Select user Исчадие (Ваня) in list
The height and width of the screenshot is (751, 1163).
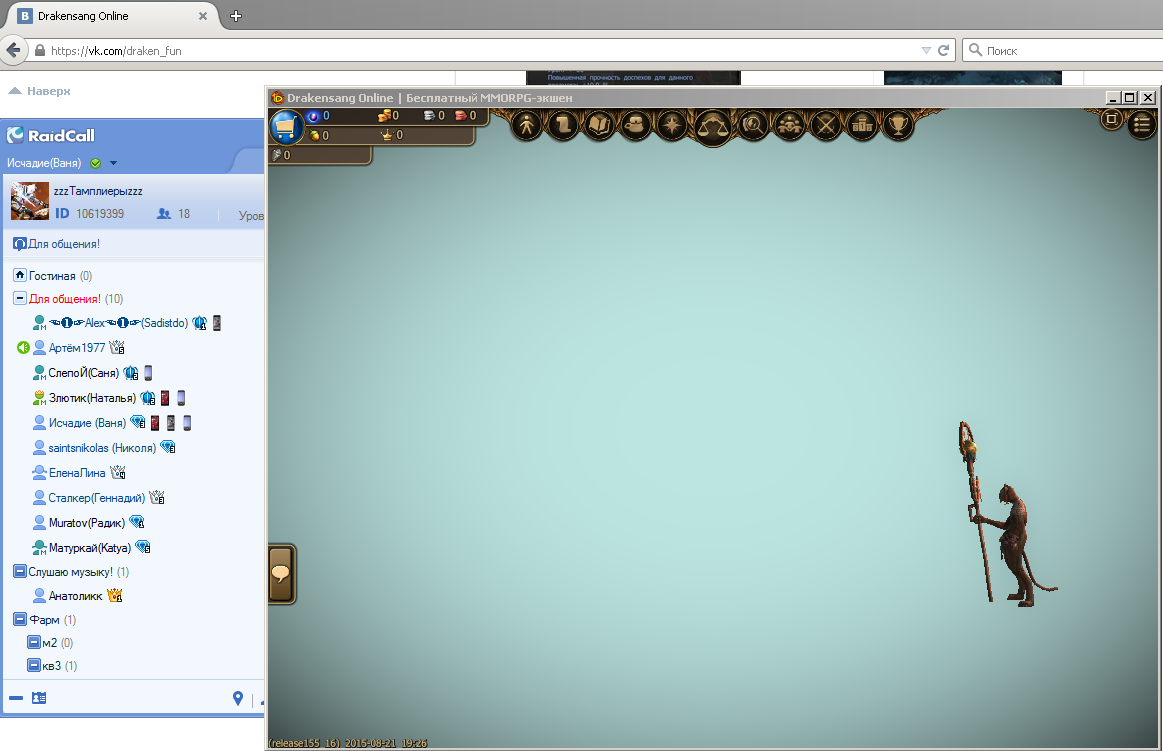pyautogui.click(x=87, y=423)
